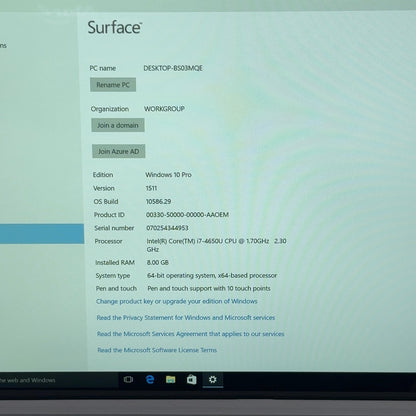Click the WORKGROUP organization value
The width and height of the screenshot is (416, 416).
point(164,109)
